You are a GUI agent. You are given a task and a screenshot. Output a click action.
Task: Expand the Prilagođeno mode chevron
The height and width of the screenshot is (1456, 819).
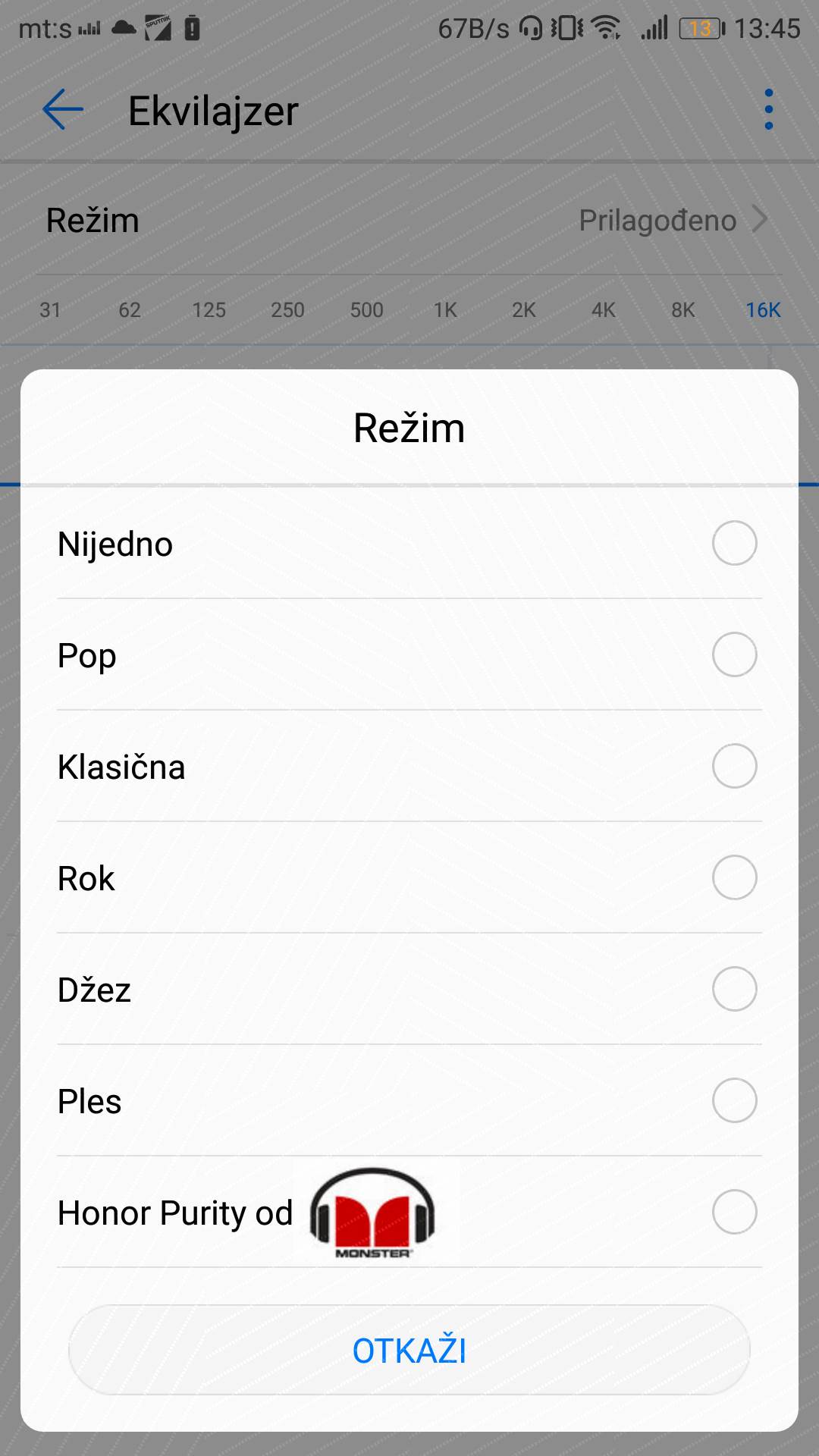(x=760, y=220)
